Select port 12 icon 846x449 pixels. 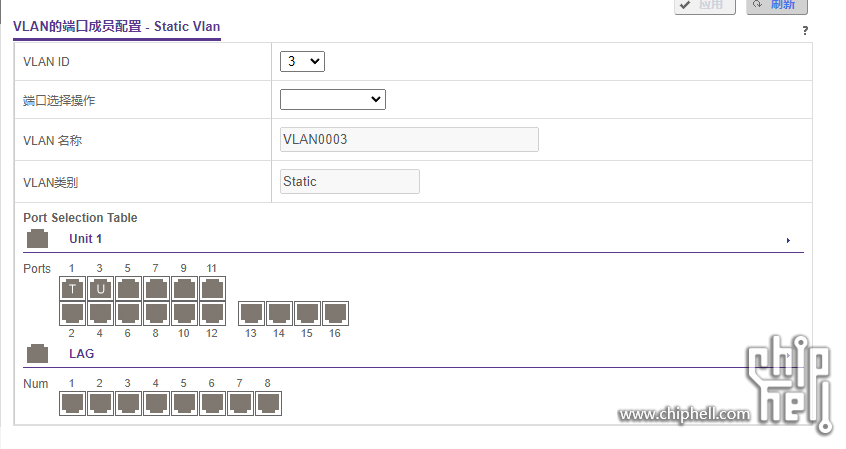point(213,314)
